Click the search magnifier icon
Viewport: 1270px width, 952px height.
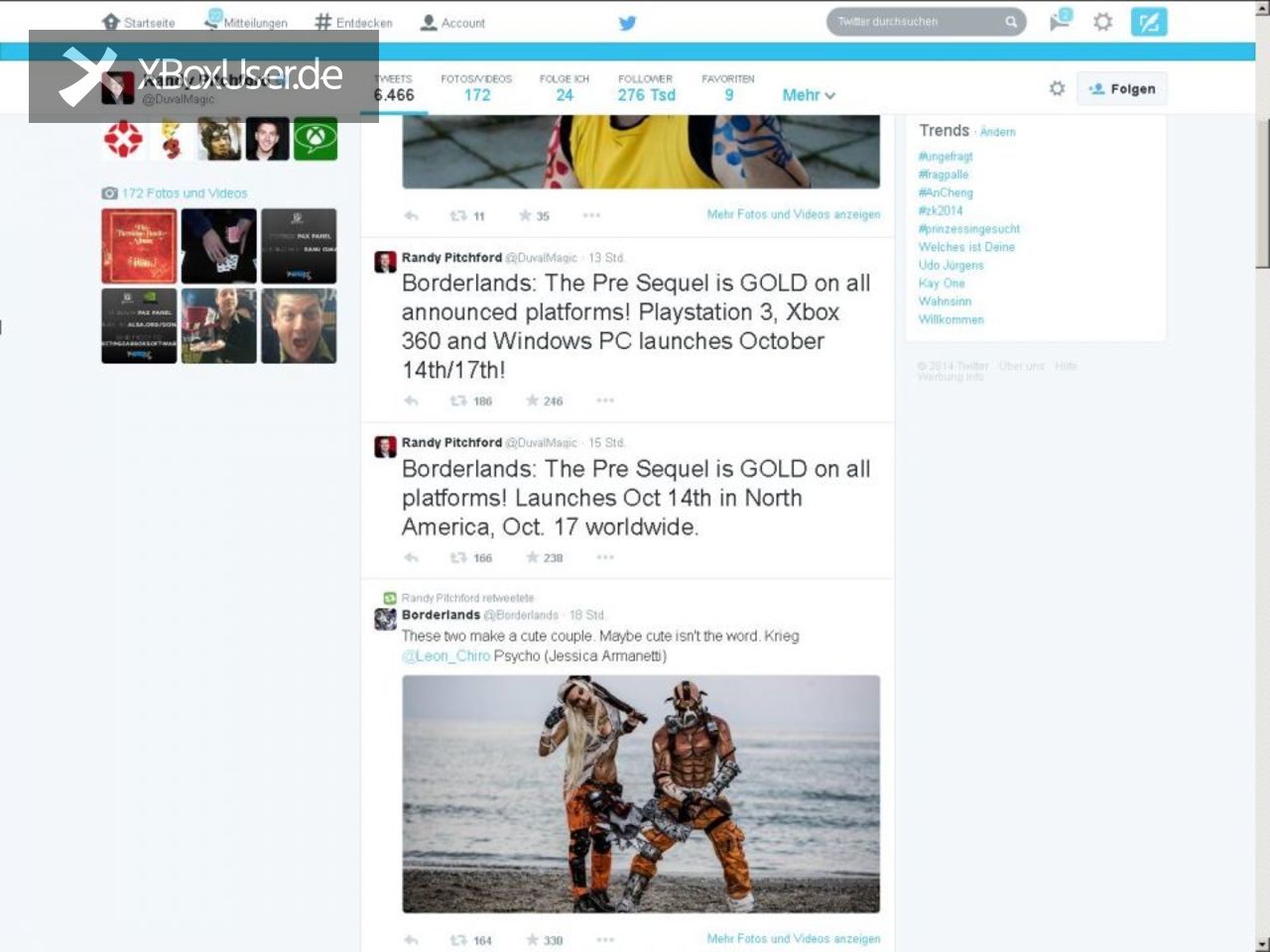(x=1011, y=22)
